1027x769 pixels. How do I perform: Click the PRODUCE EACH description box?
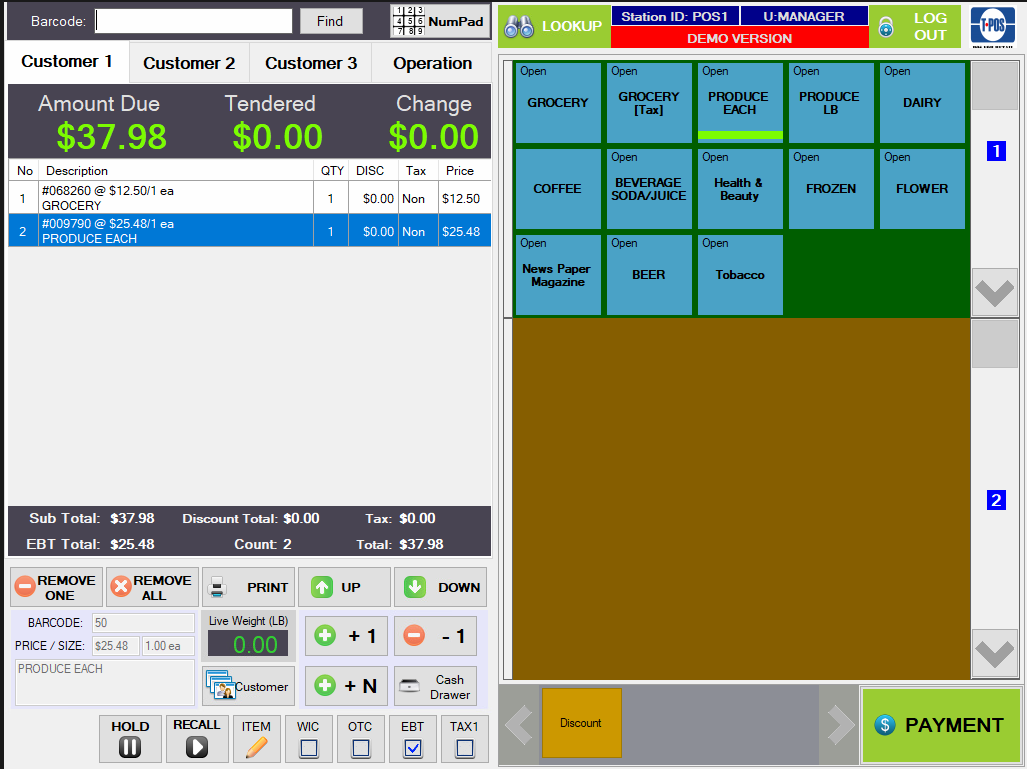click(x=105, y=683)
